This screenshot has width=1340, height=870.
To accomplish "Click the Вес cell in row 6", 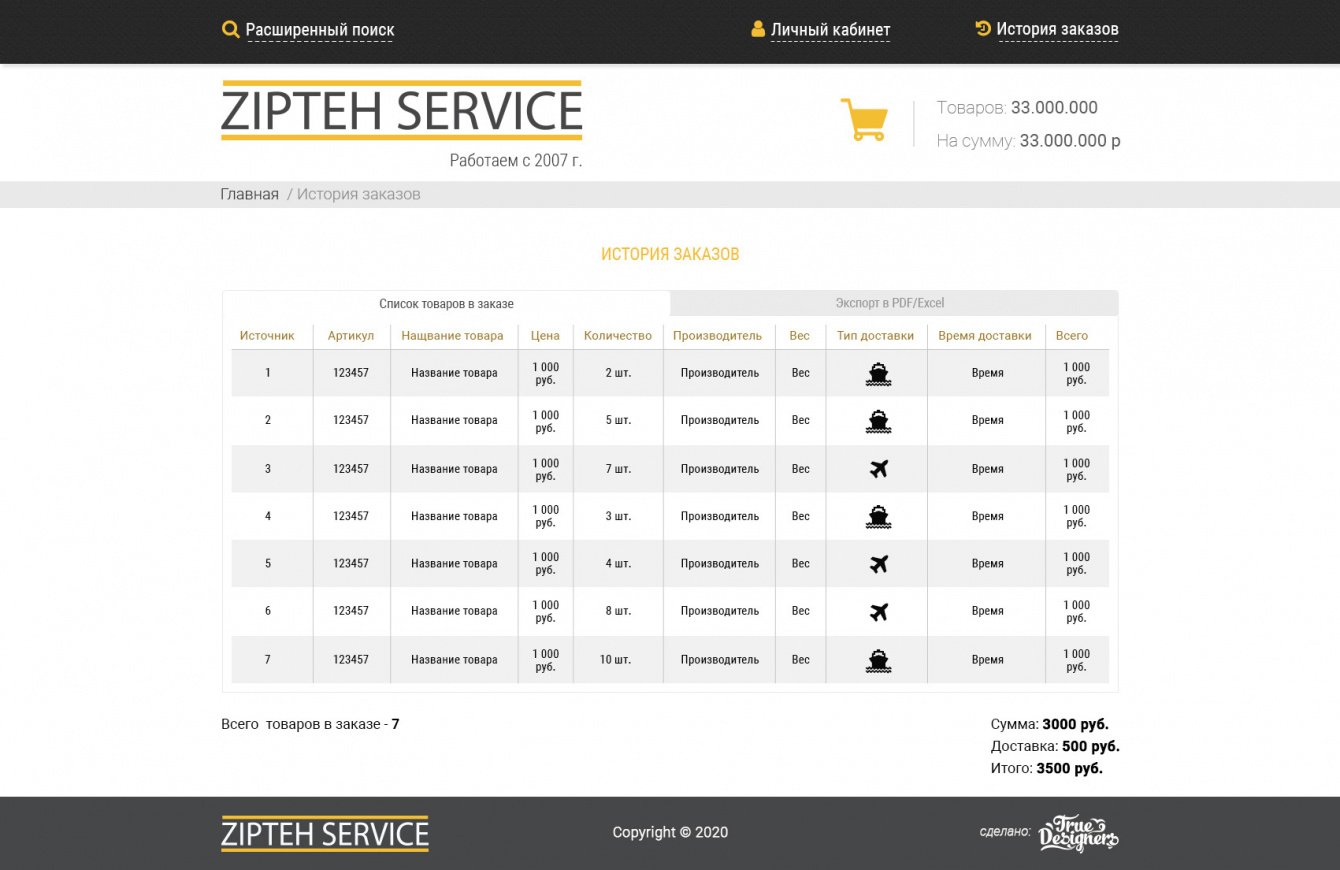I will coord(801,611).
